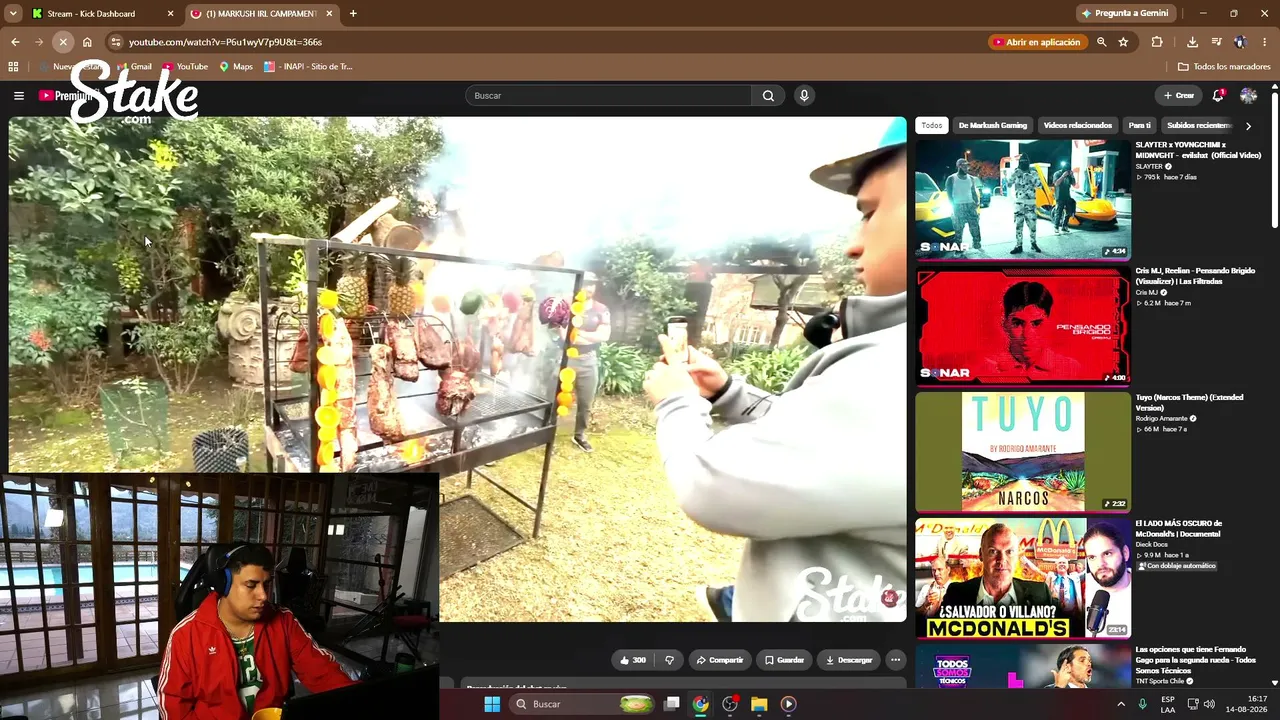Dislike the video with thumbs-down
This screenshot has width=1280, height=720.
(x=670, y=660)
